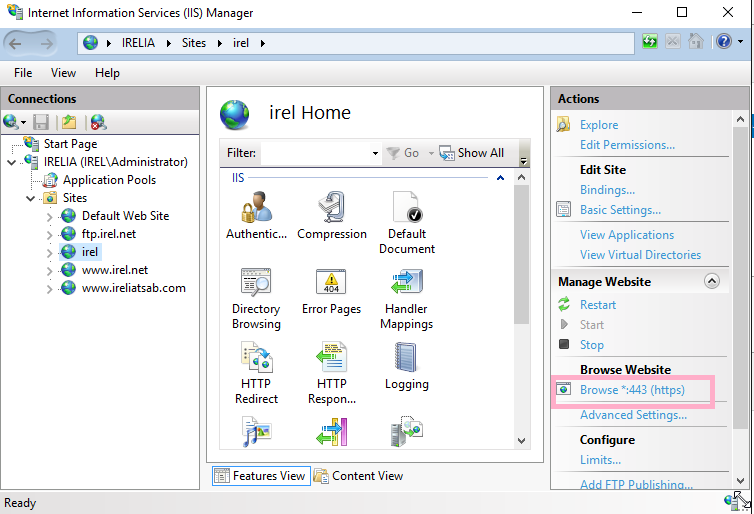Open Edit Permissions link
Screen dimensions: 754x514
627,145
